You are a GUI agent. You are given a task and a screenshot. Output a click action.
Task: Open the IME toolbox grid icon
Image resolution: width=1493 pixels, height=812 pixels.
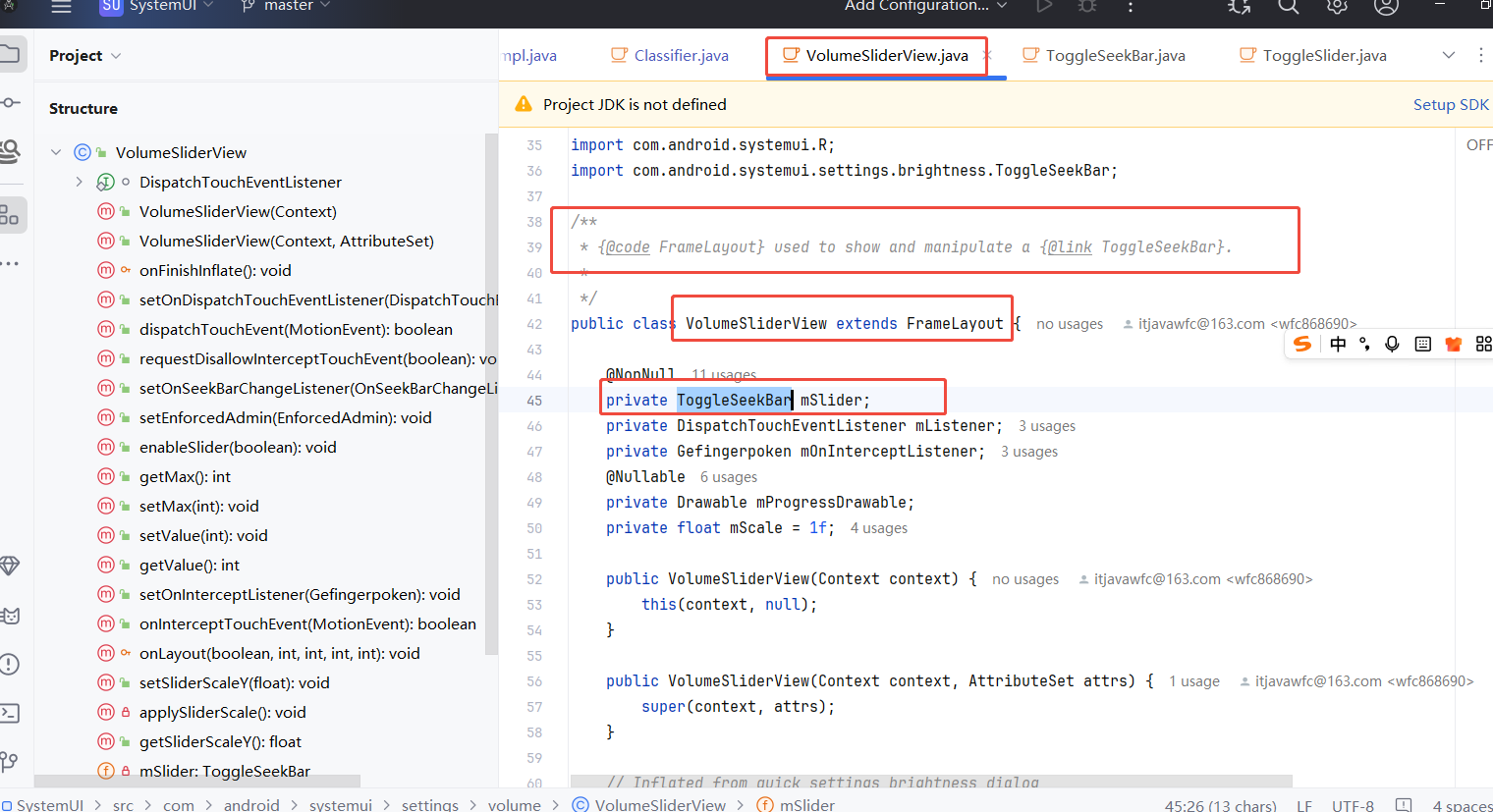coord(1483,344)
